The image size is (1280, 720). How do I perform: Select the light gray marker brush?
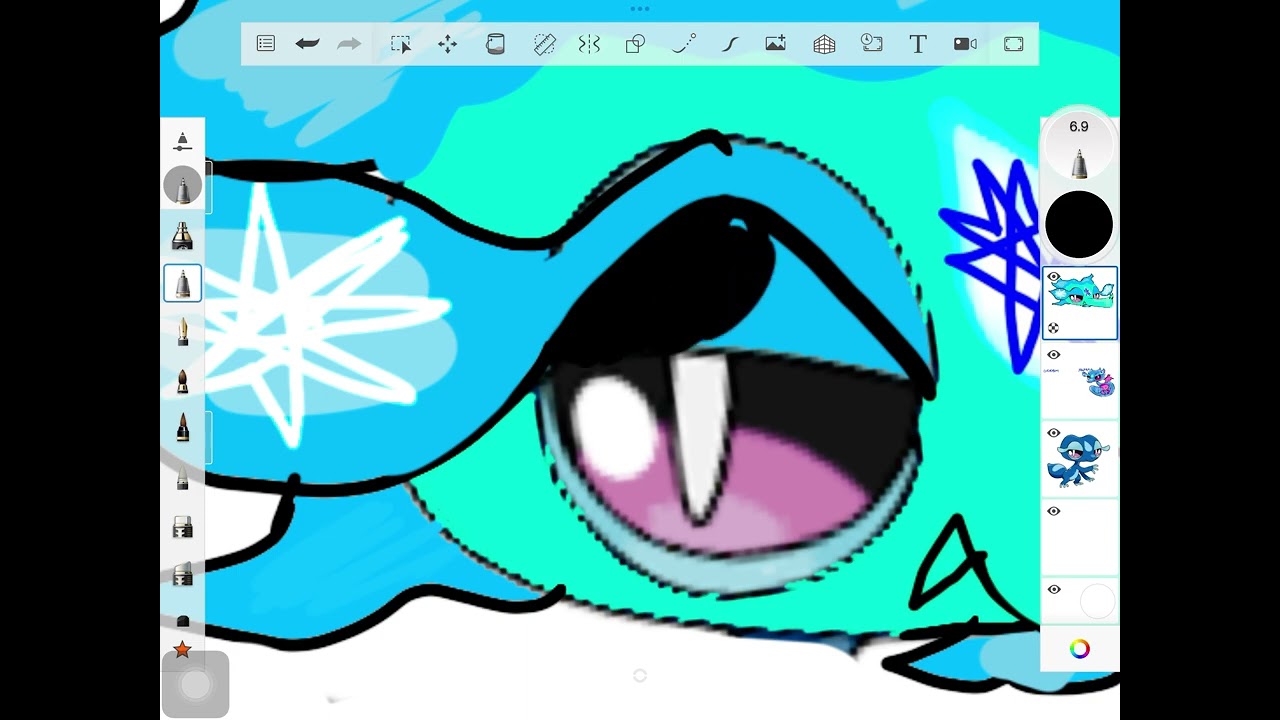[183, 478]
